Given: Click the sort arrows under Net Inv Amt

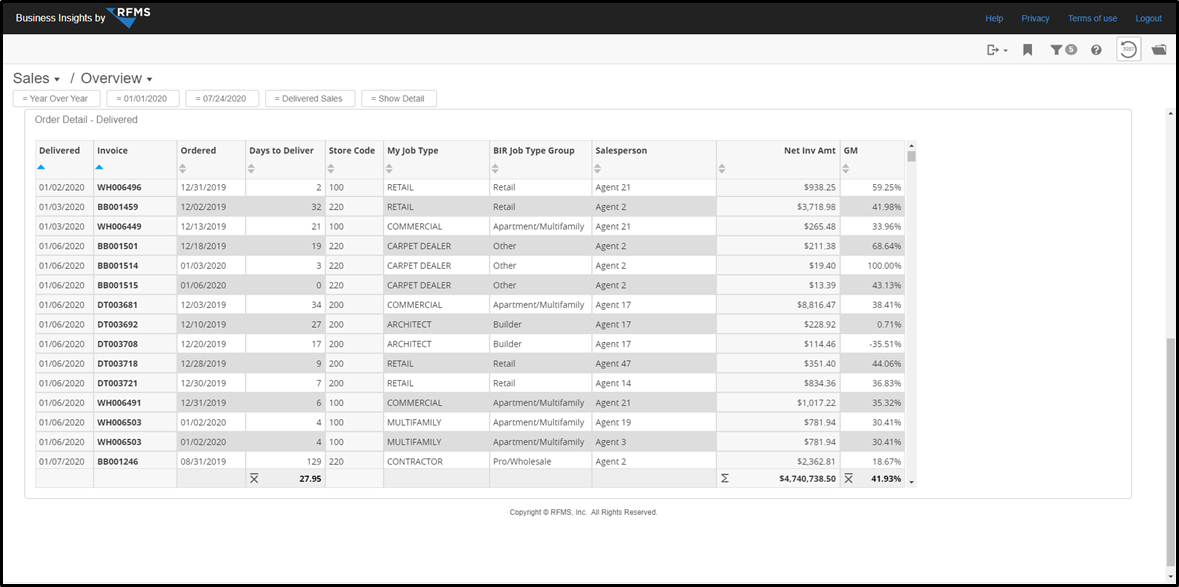Looking at the screenshot, I should click(x=724, y=169).
